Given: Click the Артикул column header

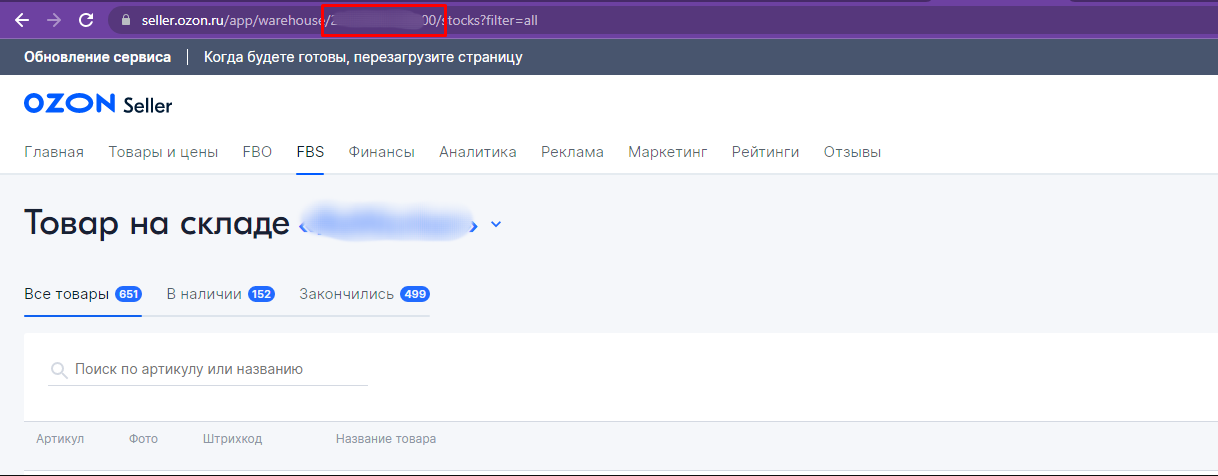Looking at the screenshot, I should pyautogui.click(x=60, y=439).
